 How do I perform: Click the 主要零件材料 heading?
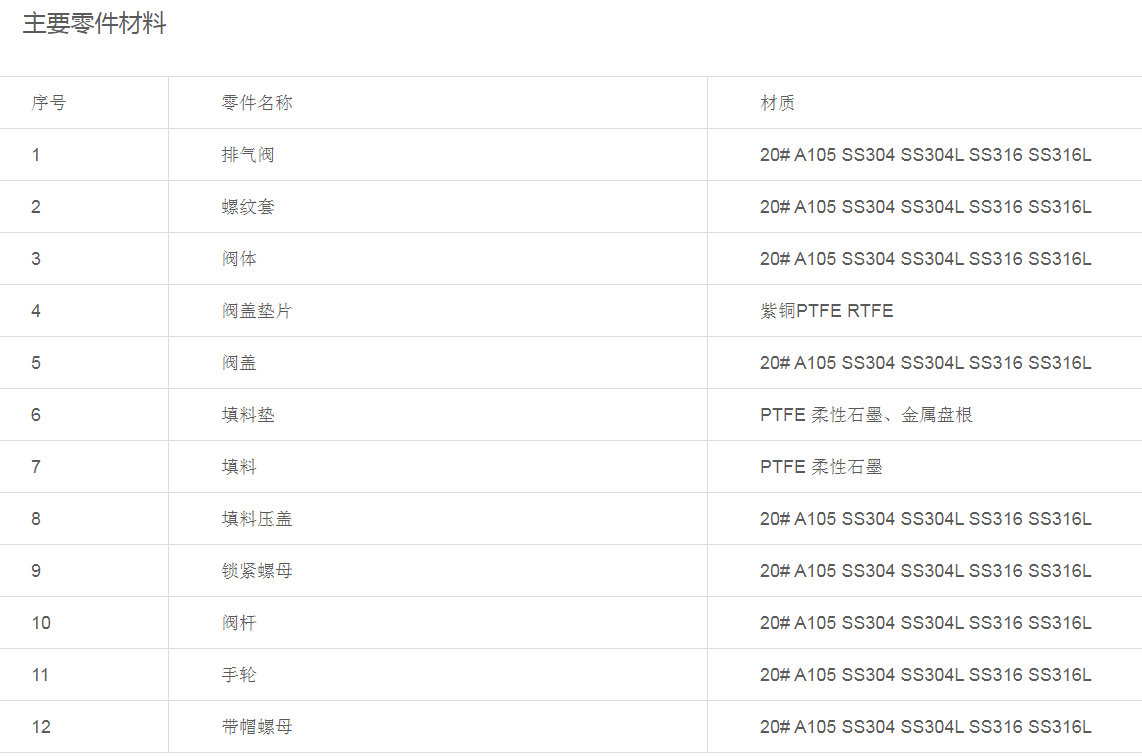tap(95, 25)
